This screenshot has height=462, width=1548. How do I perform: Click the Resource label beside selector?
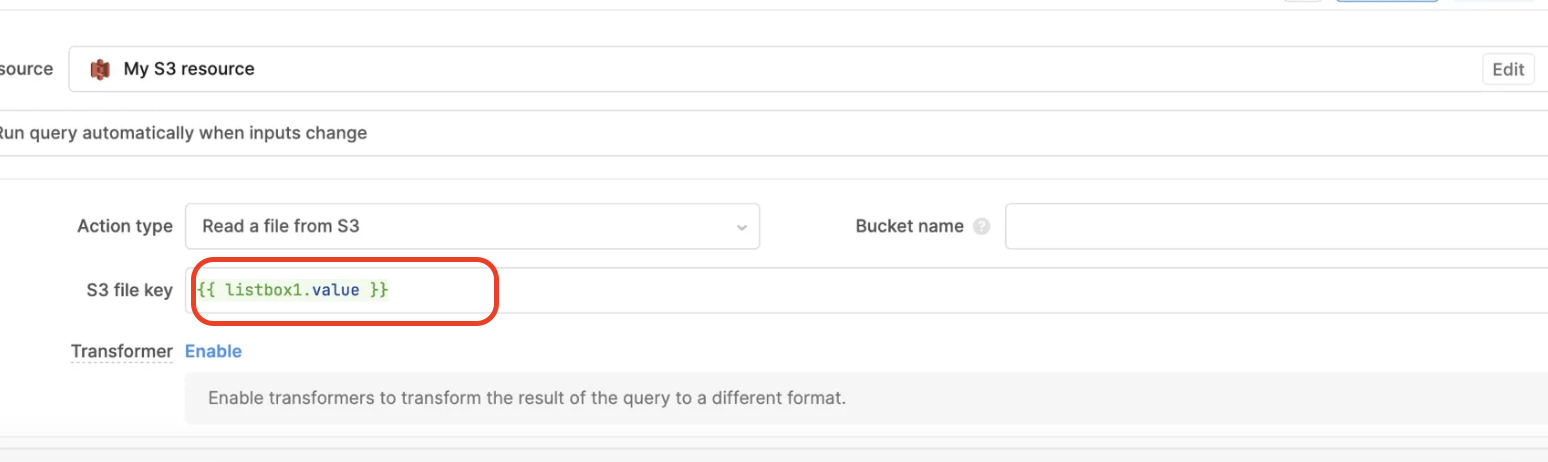(x=26, y=69)
